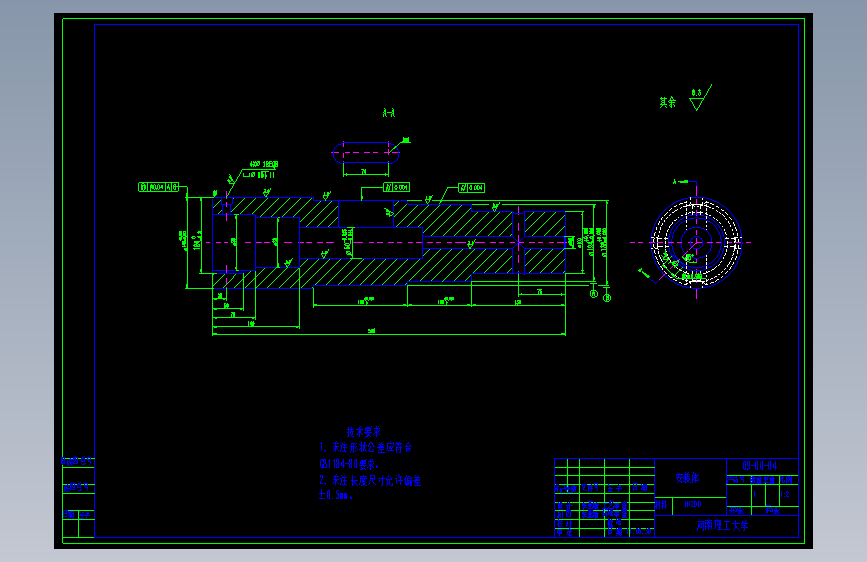Select the surface roughness symbol beside "其余"
Viewport: 867px width, 562px height.
[x=700, y=98]
